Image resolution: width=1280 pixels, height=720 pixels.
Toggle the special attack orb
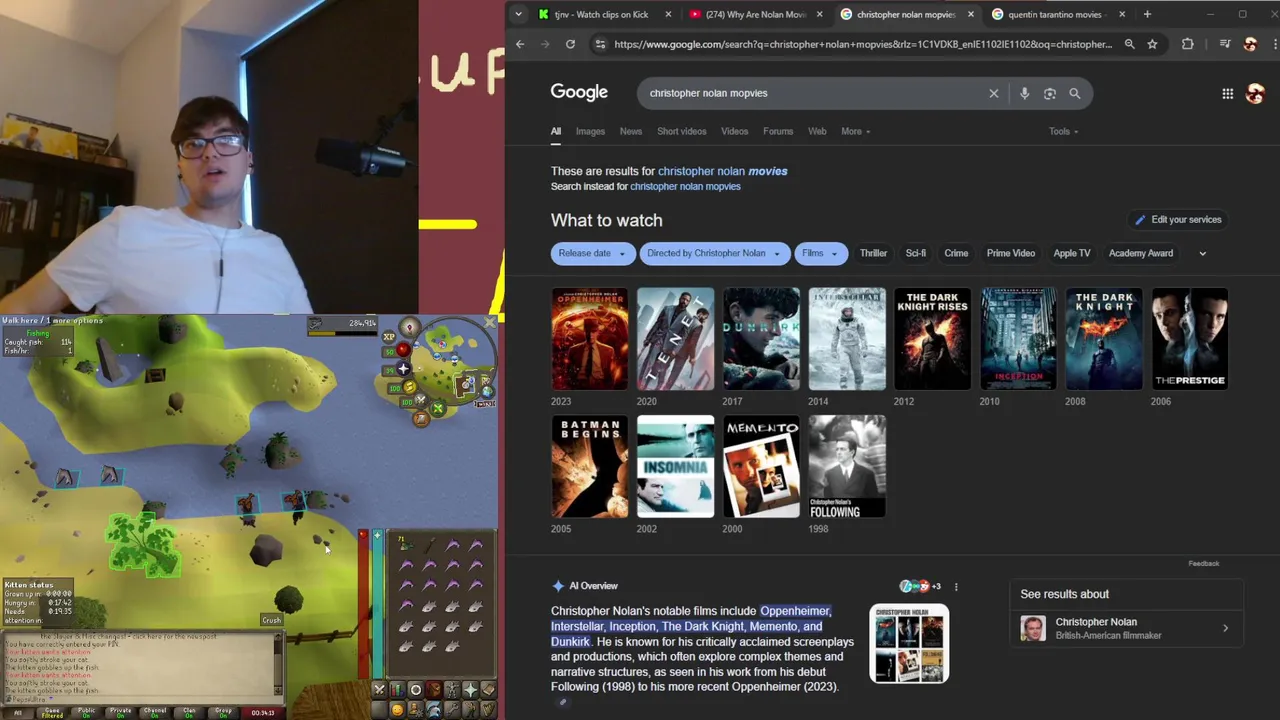pyautogui.click(x=421, y=400)
